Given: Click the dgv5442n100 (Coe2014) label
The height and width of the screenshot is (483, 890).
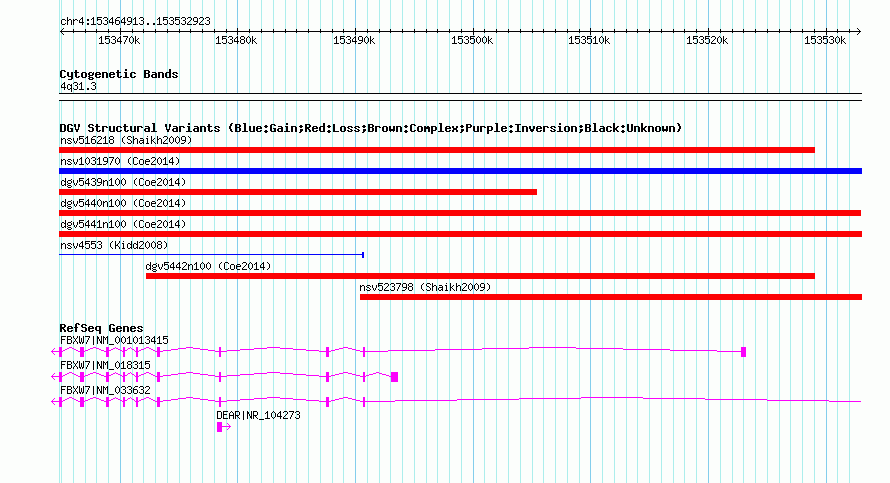Looking at the screenshot, I should point(208,266).
